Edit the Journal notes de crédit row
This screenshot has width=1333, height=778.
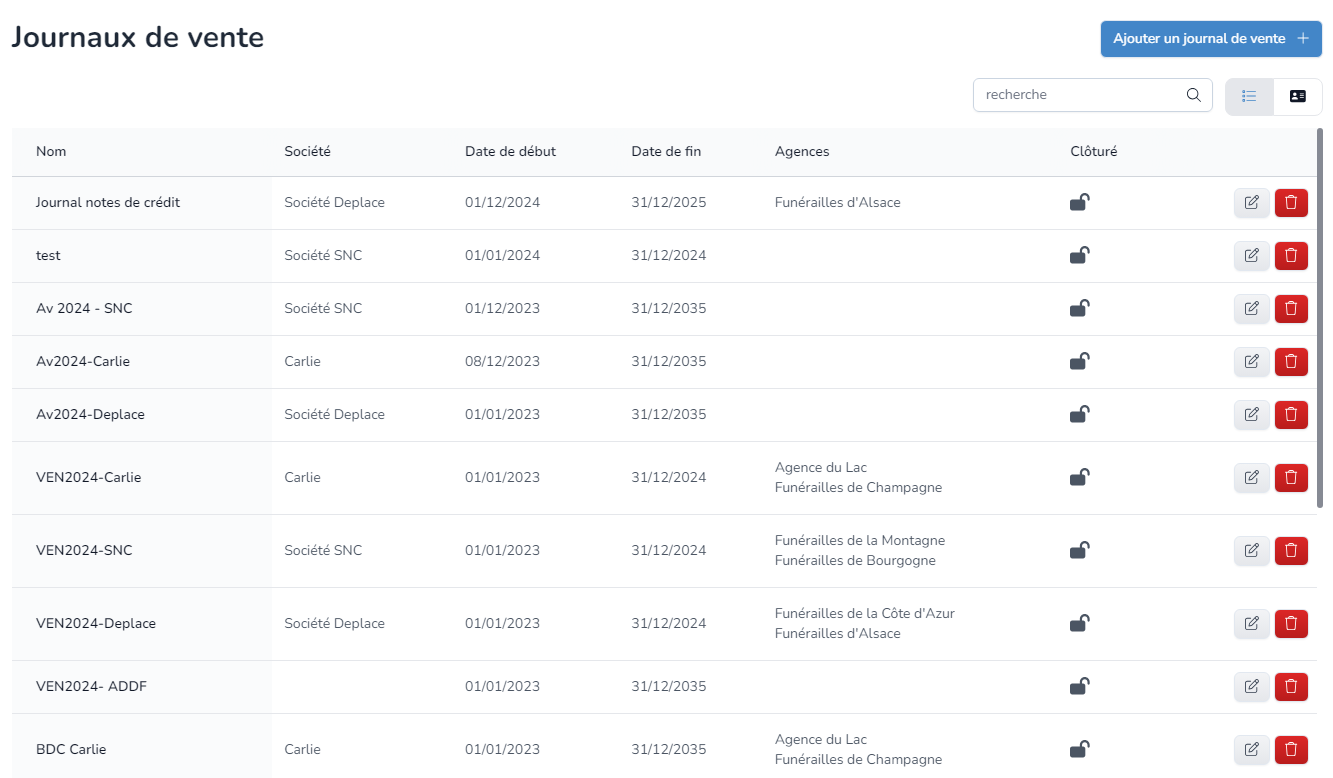click(1251, 203)
